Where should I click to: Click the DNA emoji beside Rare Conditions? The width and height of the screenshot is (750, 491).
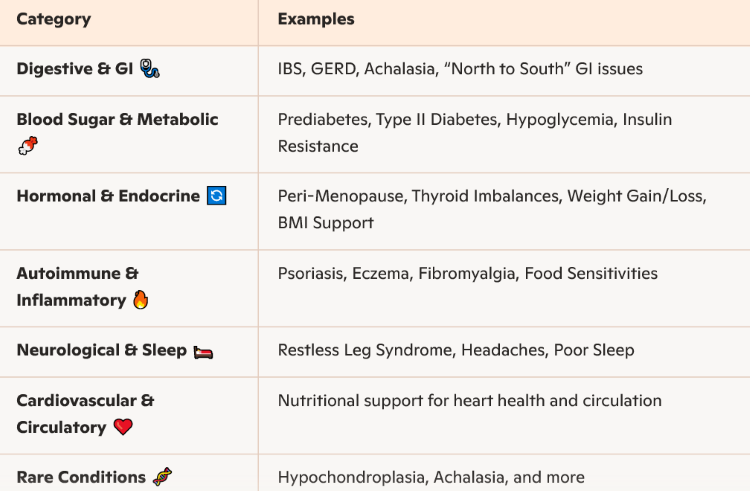point(162,477)
